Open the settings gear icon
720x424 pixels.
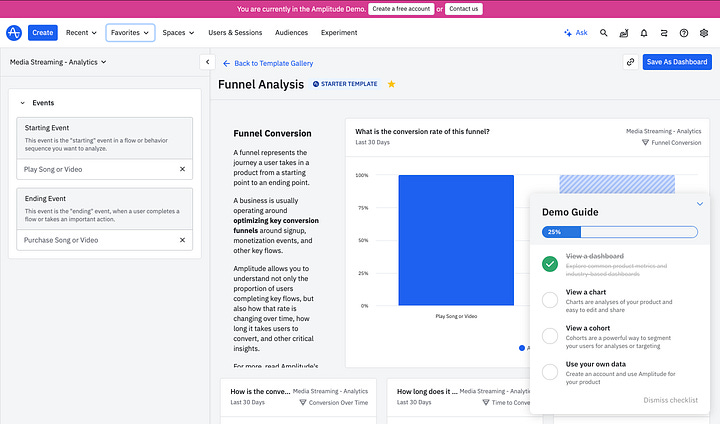704,33
